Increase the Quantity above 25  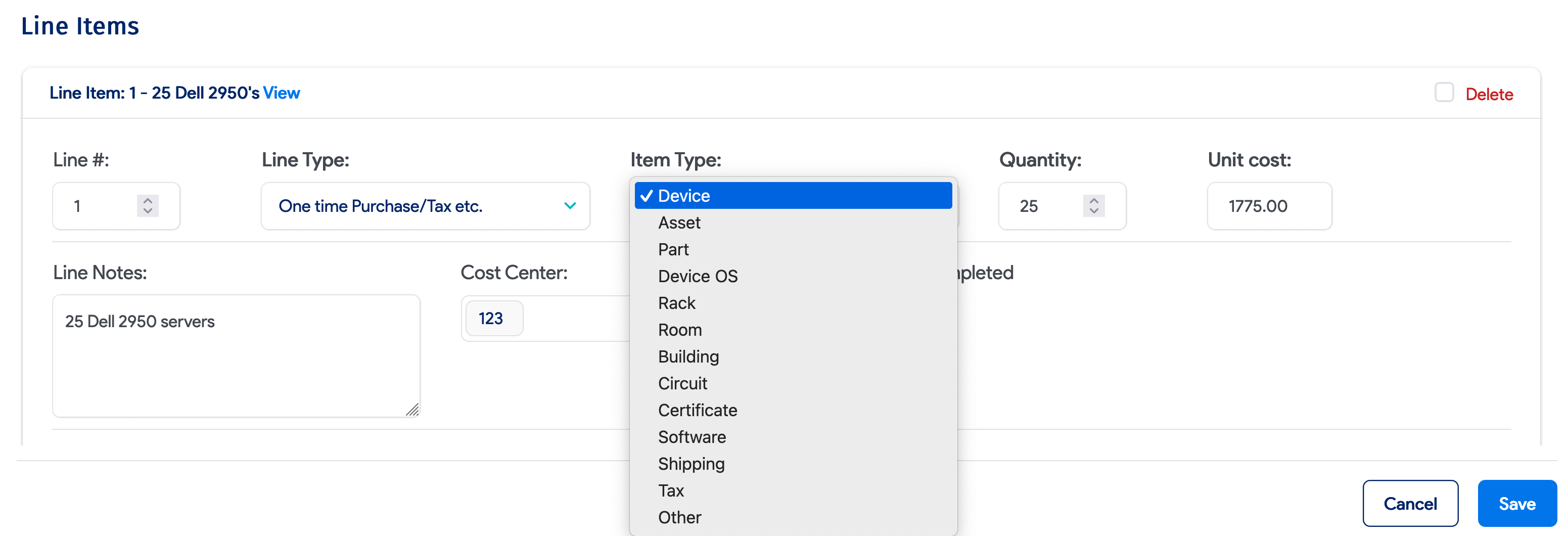1093,201
